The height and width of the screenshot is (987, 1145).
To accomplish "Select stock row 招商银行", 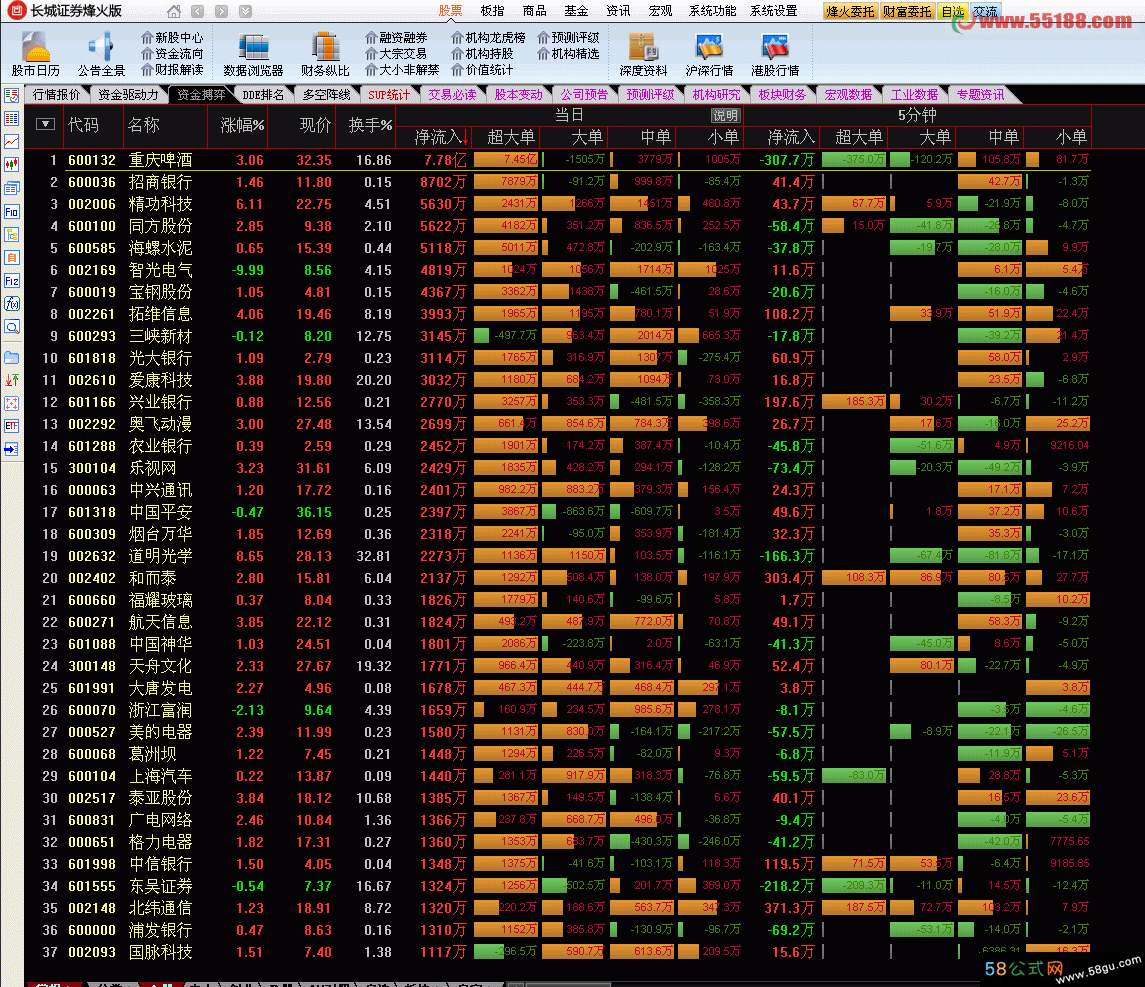I will point(558,182).
